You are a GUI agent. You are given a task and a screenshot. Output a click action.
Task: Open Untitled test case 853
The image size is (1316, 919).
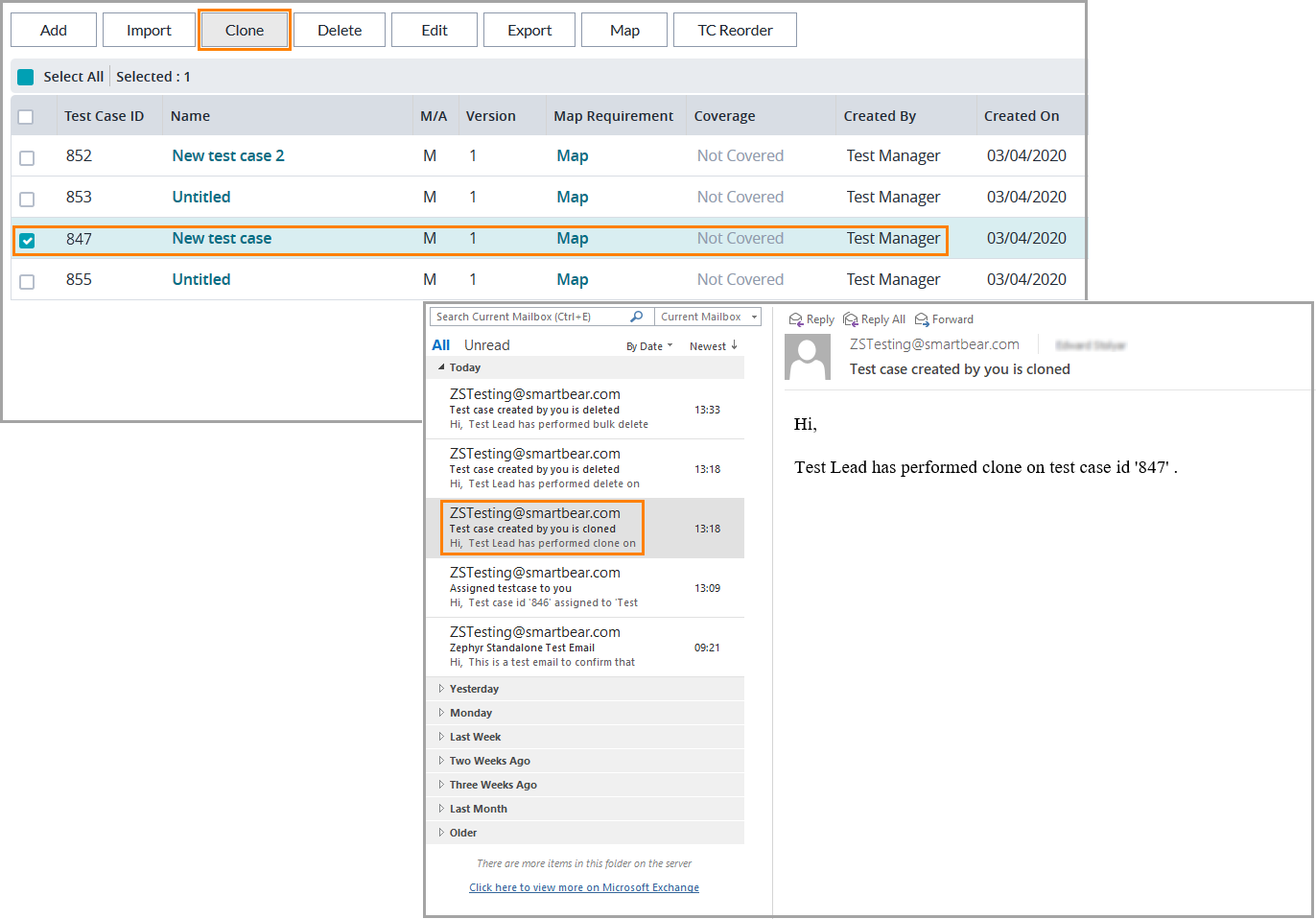pyautogui.click(x=201, y=197)
